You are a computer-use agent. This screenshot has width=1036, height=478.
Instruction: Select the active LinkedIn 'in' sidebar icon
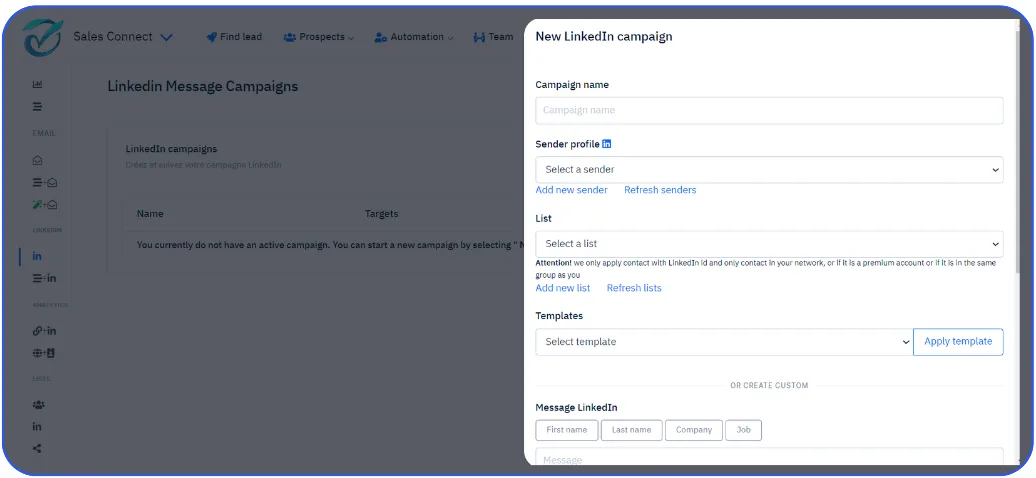37,256
